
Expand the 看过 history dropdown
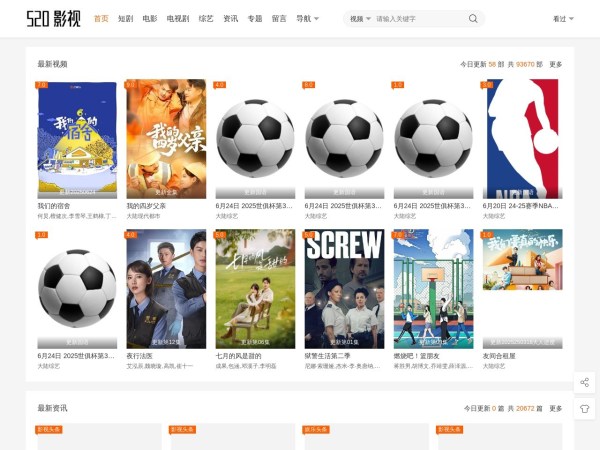click(x=562, y=19)
